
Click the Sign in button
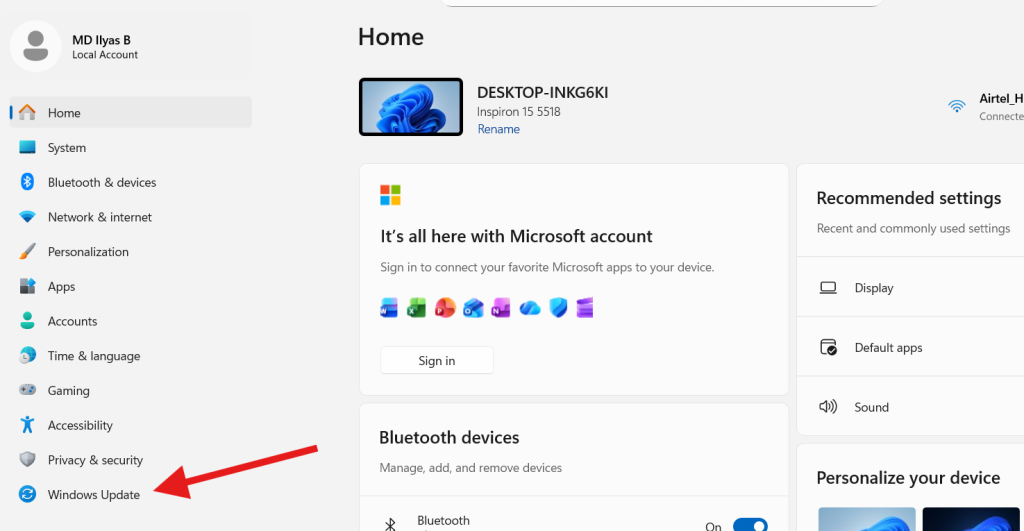437,360
